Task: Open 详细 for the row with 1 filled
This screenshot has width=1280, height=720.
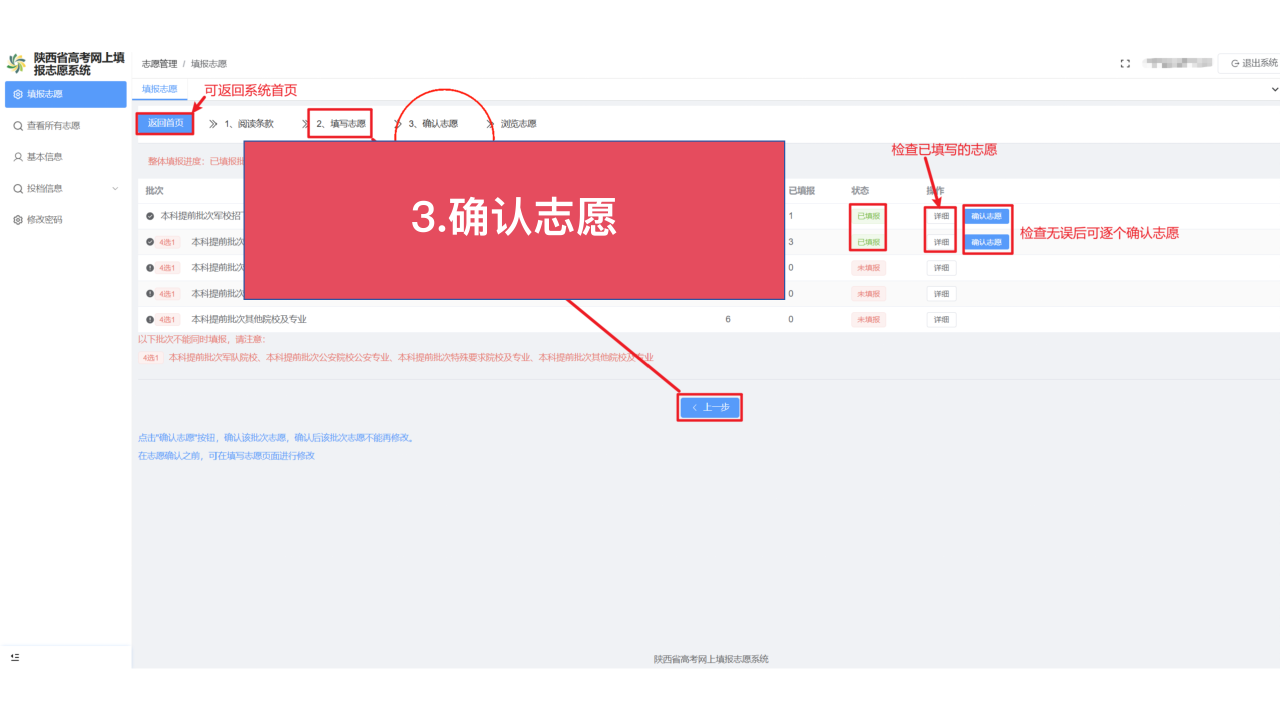Action: coord(941,216)
